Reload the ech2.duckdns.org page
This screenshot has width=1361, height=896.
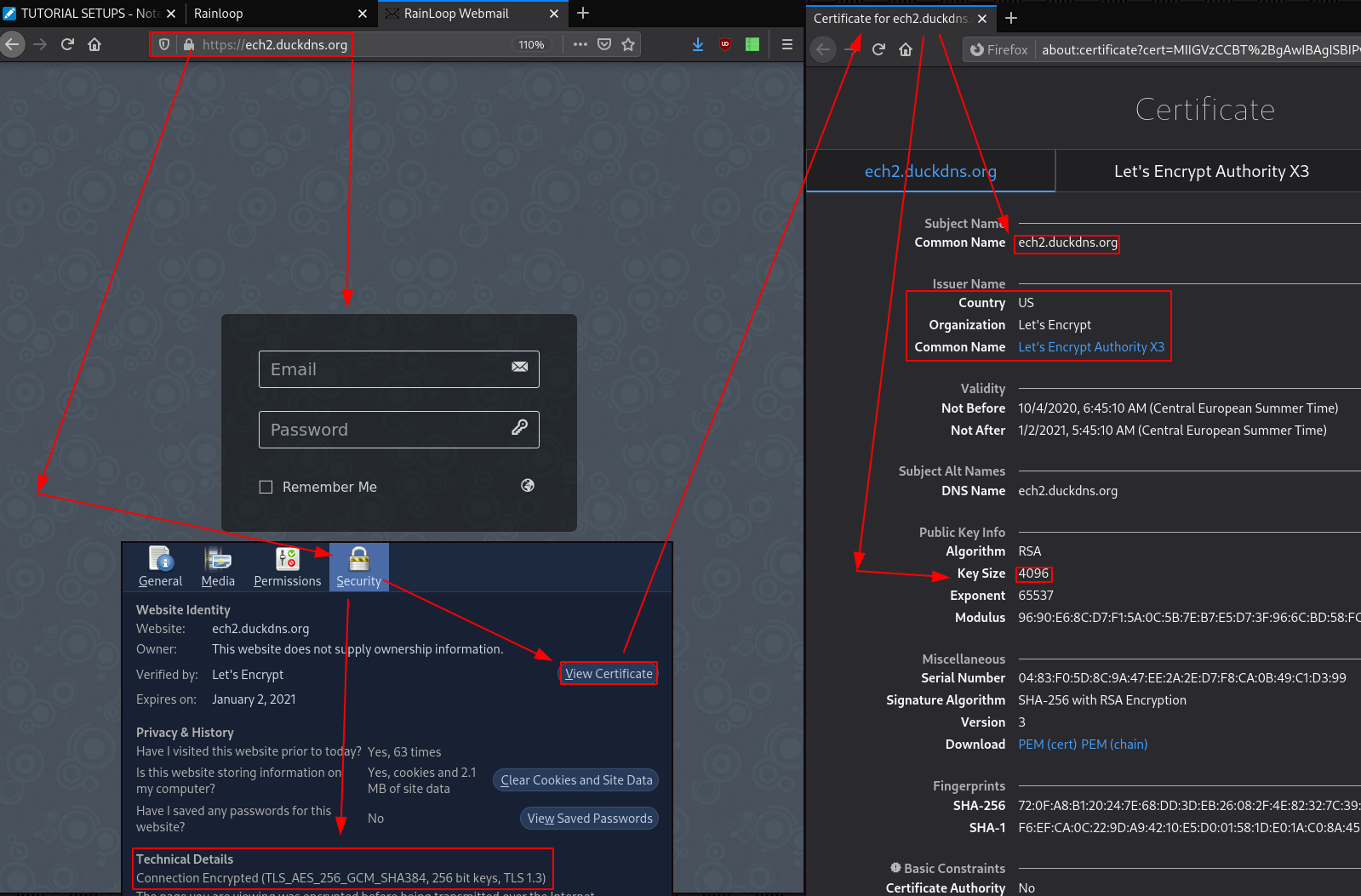click(67, 44)
